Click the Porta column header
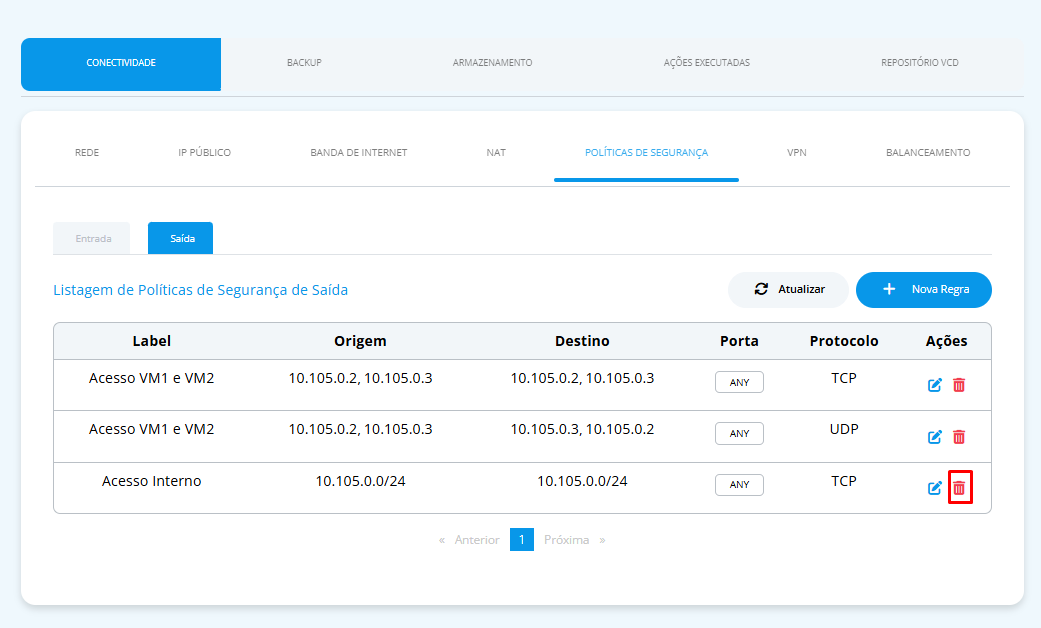1041x628 pixels. point(739,341)
